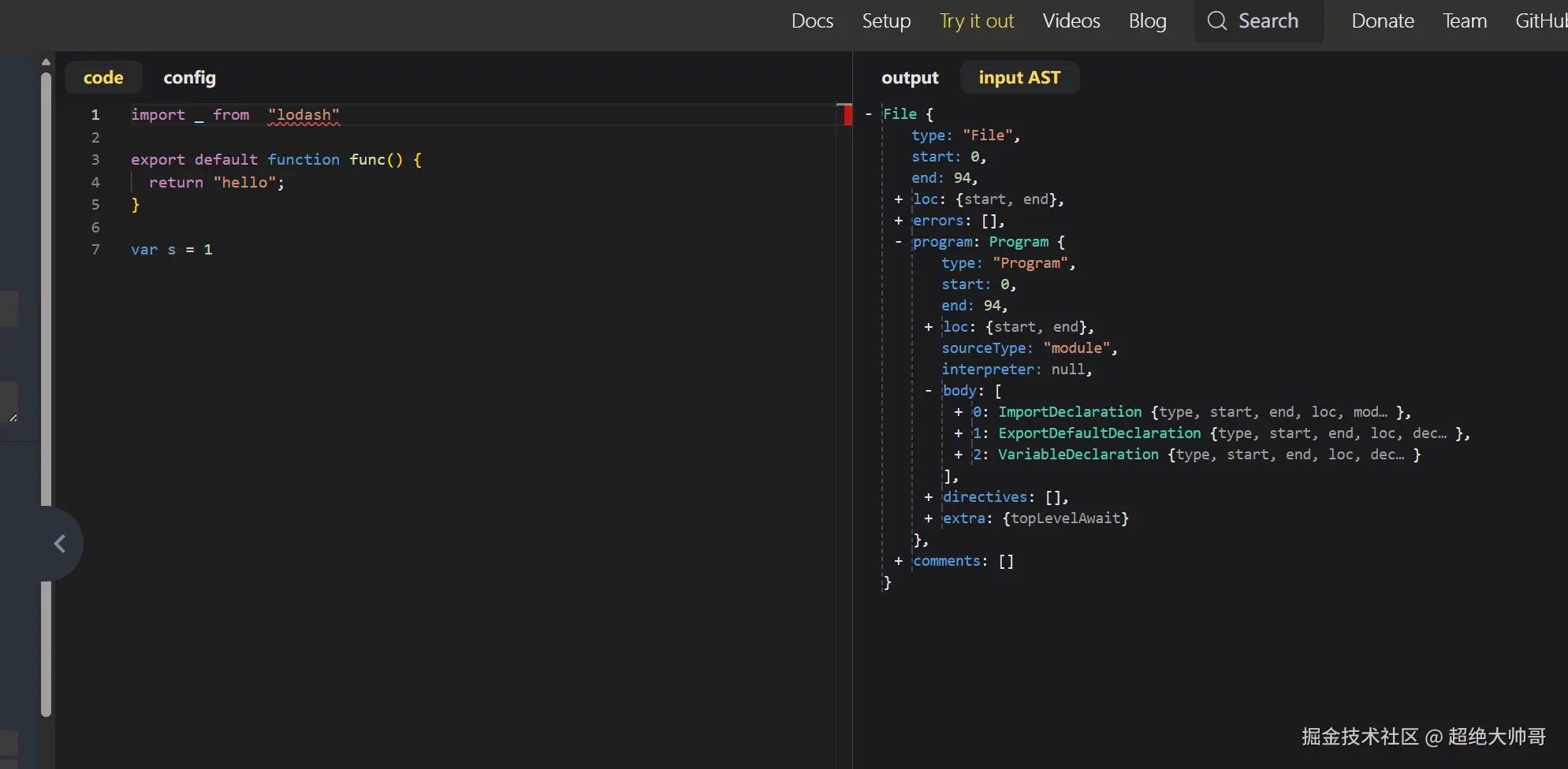Open the Docs page
Viewport: 1568px width, 769px height.
pos(812,21)
